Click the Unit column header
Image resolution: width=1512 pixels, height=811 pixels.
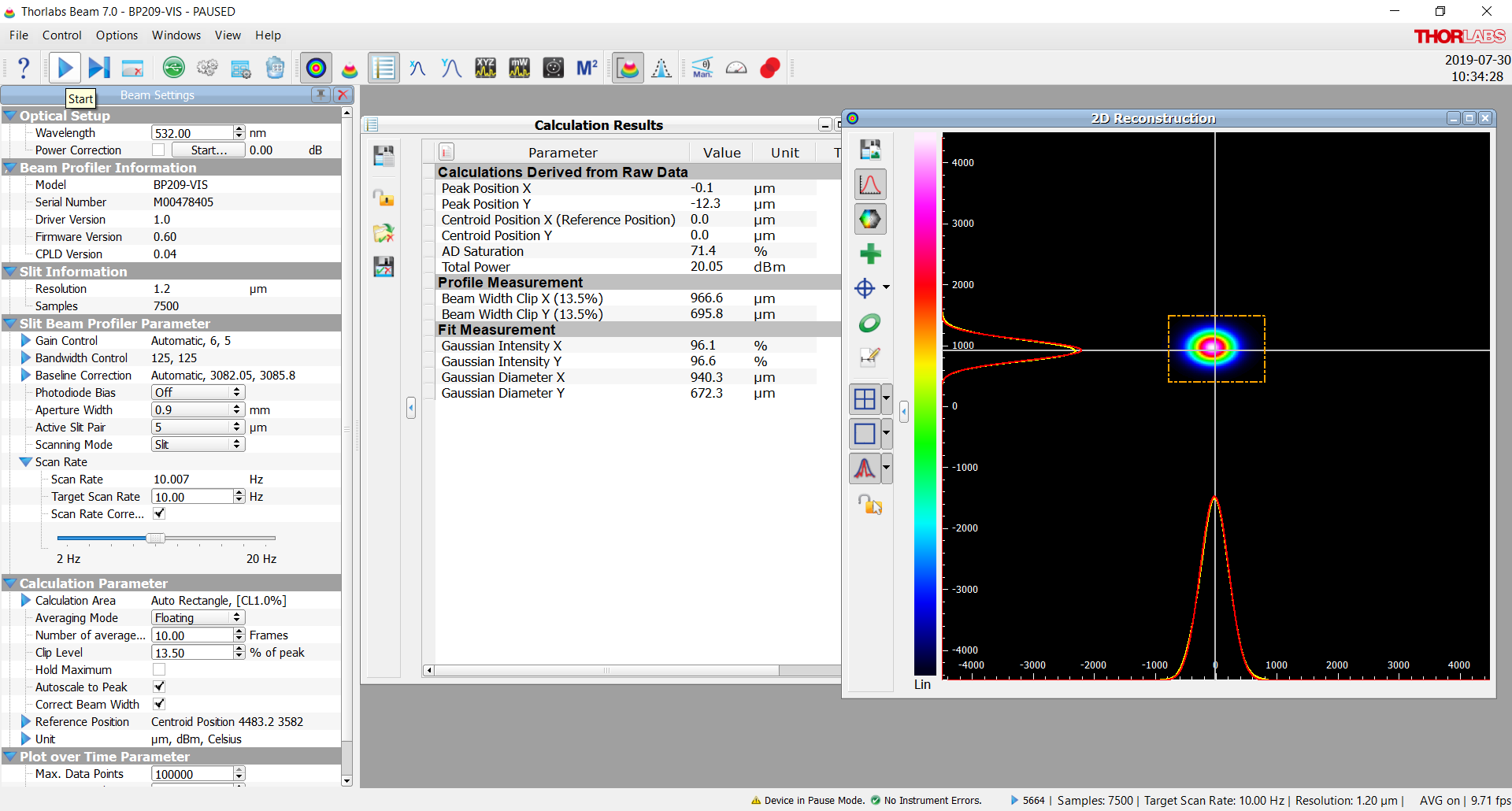click(784, 153)
